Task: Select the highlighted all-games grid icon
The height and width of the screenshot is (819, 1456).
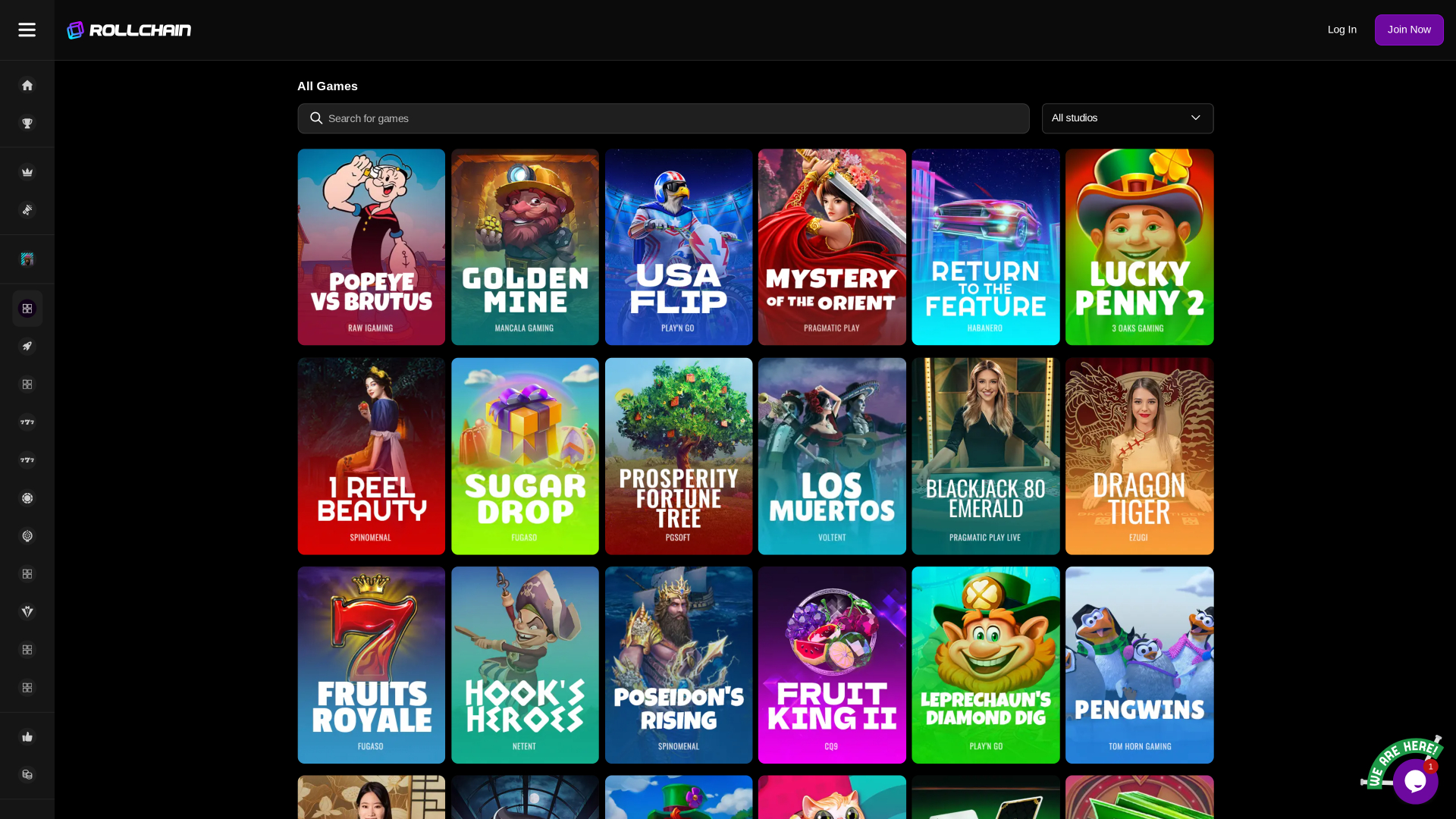Action: (27, 308)
